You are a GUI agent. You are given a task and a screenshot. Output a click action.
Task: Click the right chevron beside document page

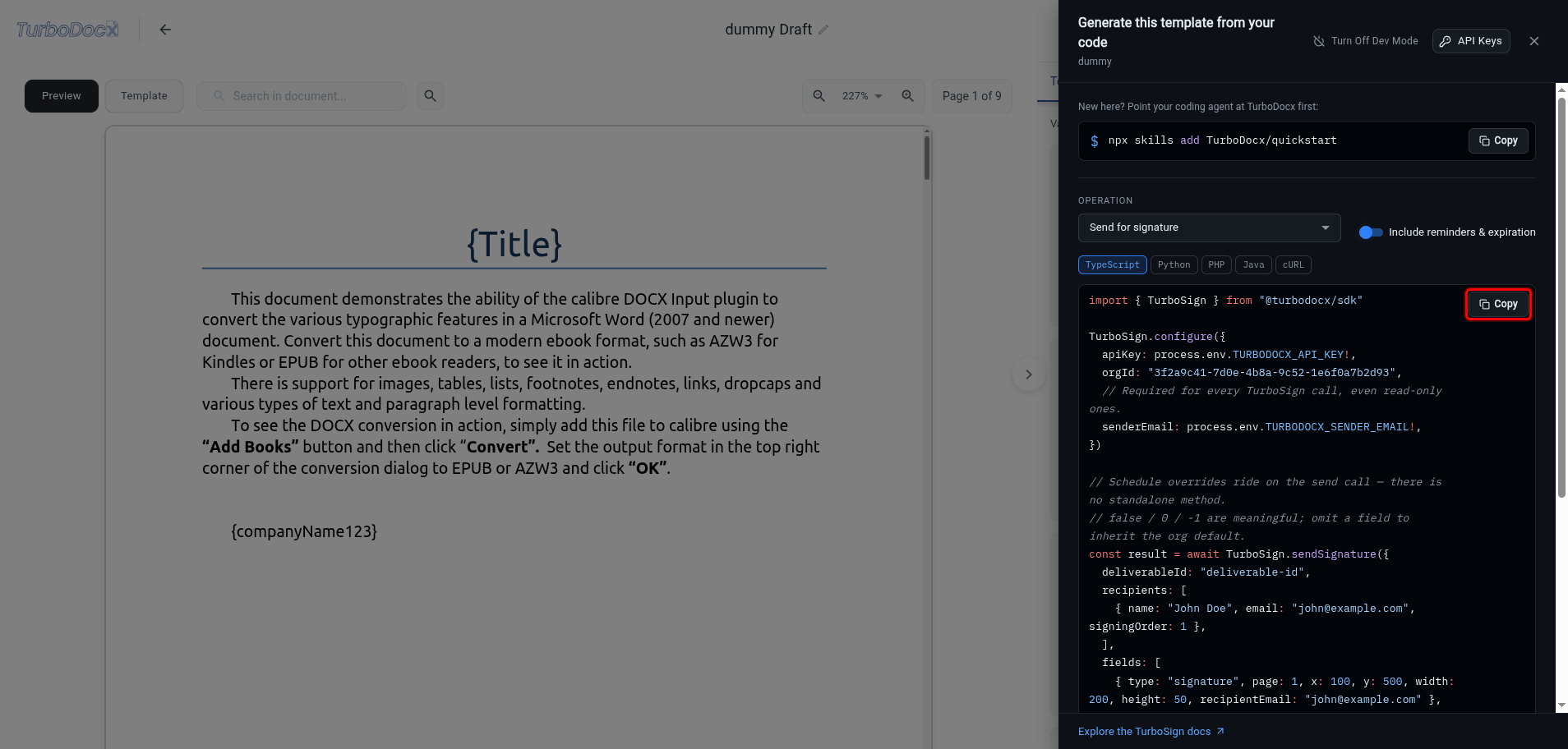click(x=1028, y=374)
